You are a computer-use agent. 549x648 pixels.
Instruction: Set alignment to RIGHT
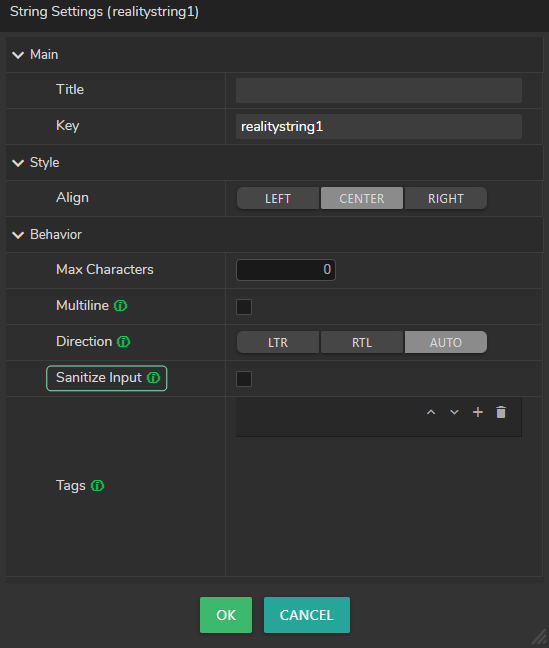coord(446,198)
